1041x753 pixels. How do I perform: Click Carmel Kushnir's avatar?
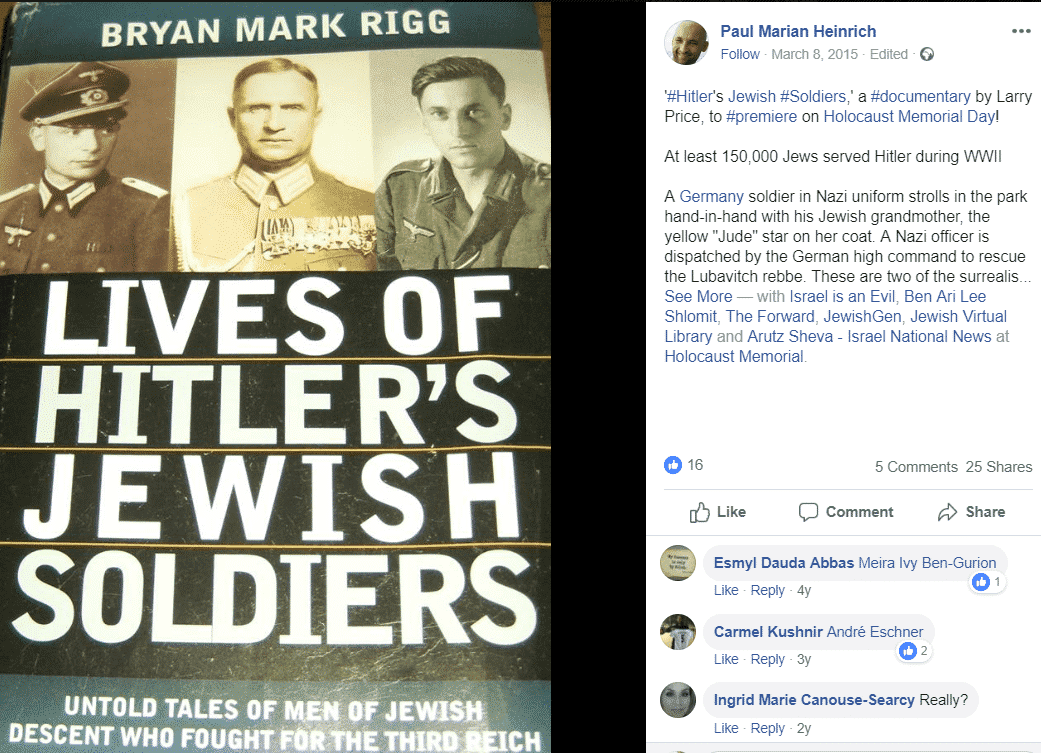(x=678, y=631)
